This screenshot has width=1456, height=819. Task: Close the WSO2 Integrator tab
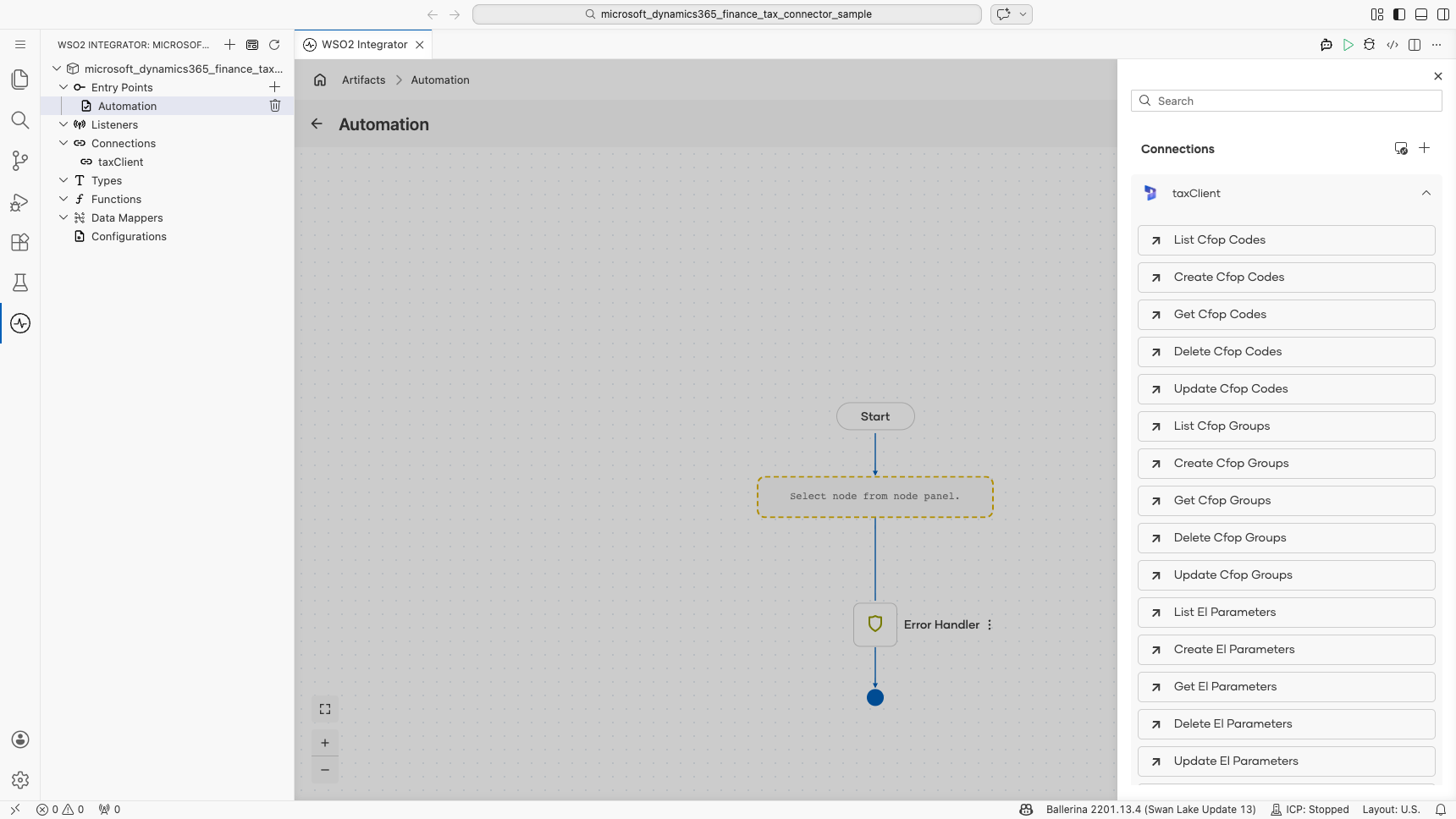(420, 45)
